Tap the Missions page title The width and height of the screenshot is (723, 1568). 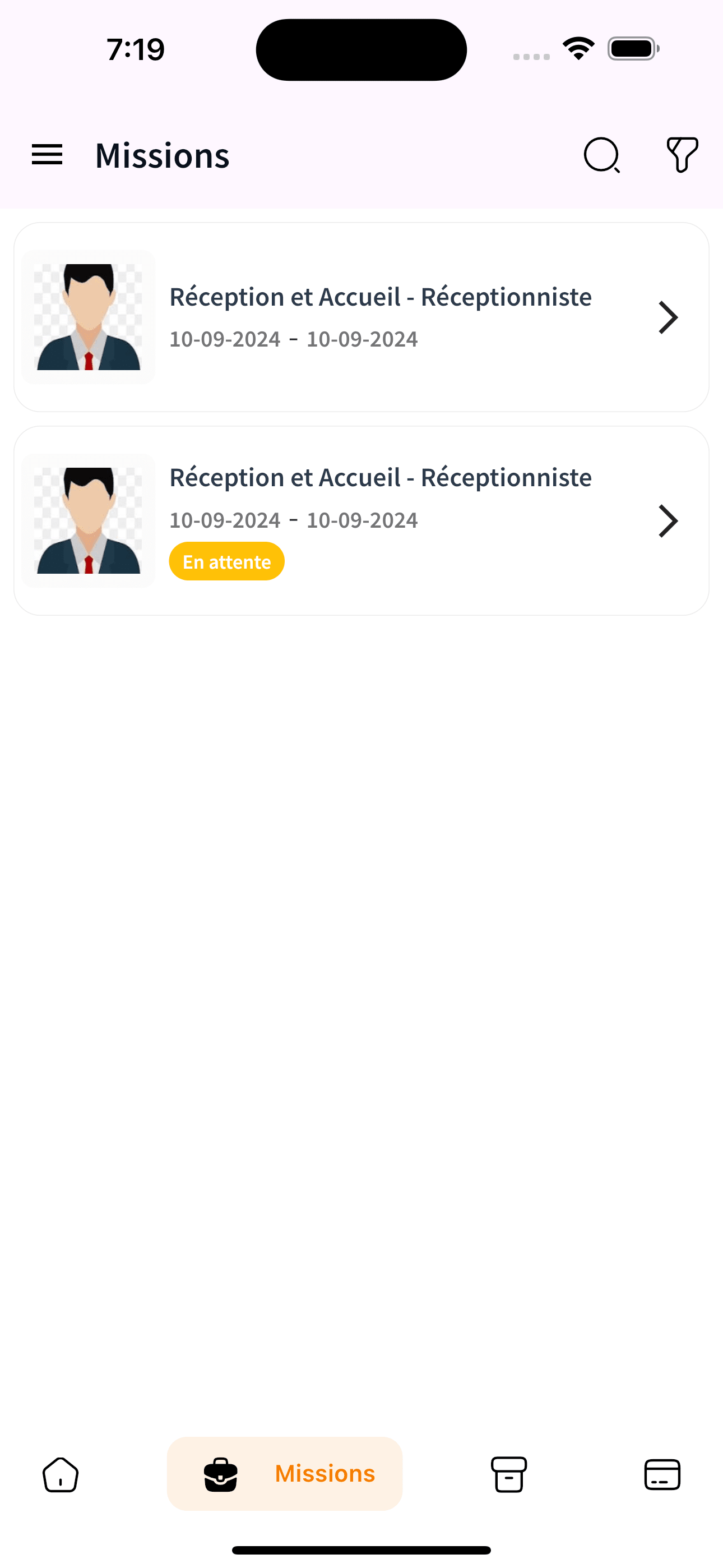click(x=163, y=155)
